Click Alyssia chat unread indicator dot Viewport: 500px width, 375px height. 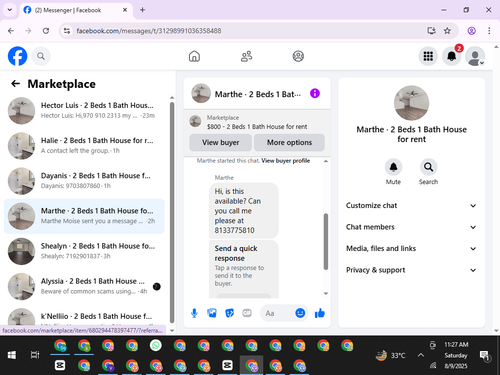click(x=156, y=286)
